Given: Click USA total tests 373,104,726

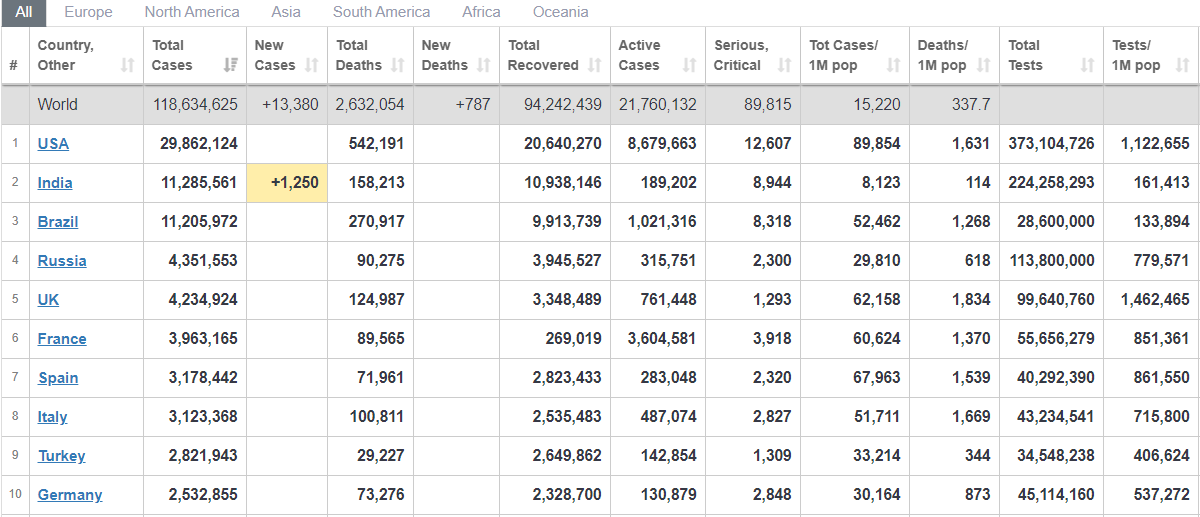Looking at the screenshot, I should 1052,143.
